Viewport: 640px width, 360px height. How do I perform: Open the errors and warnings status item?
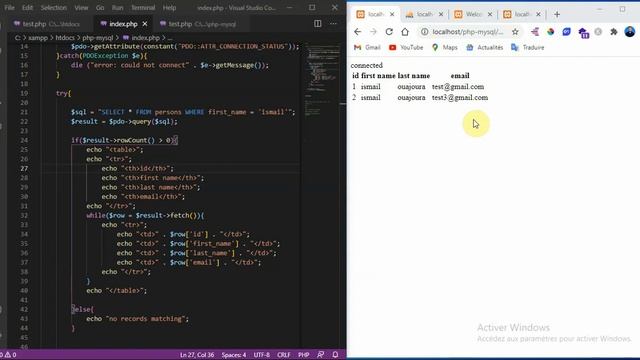tap(8, 355)
